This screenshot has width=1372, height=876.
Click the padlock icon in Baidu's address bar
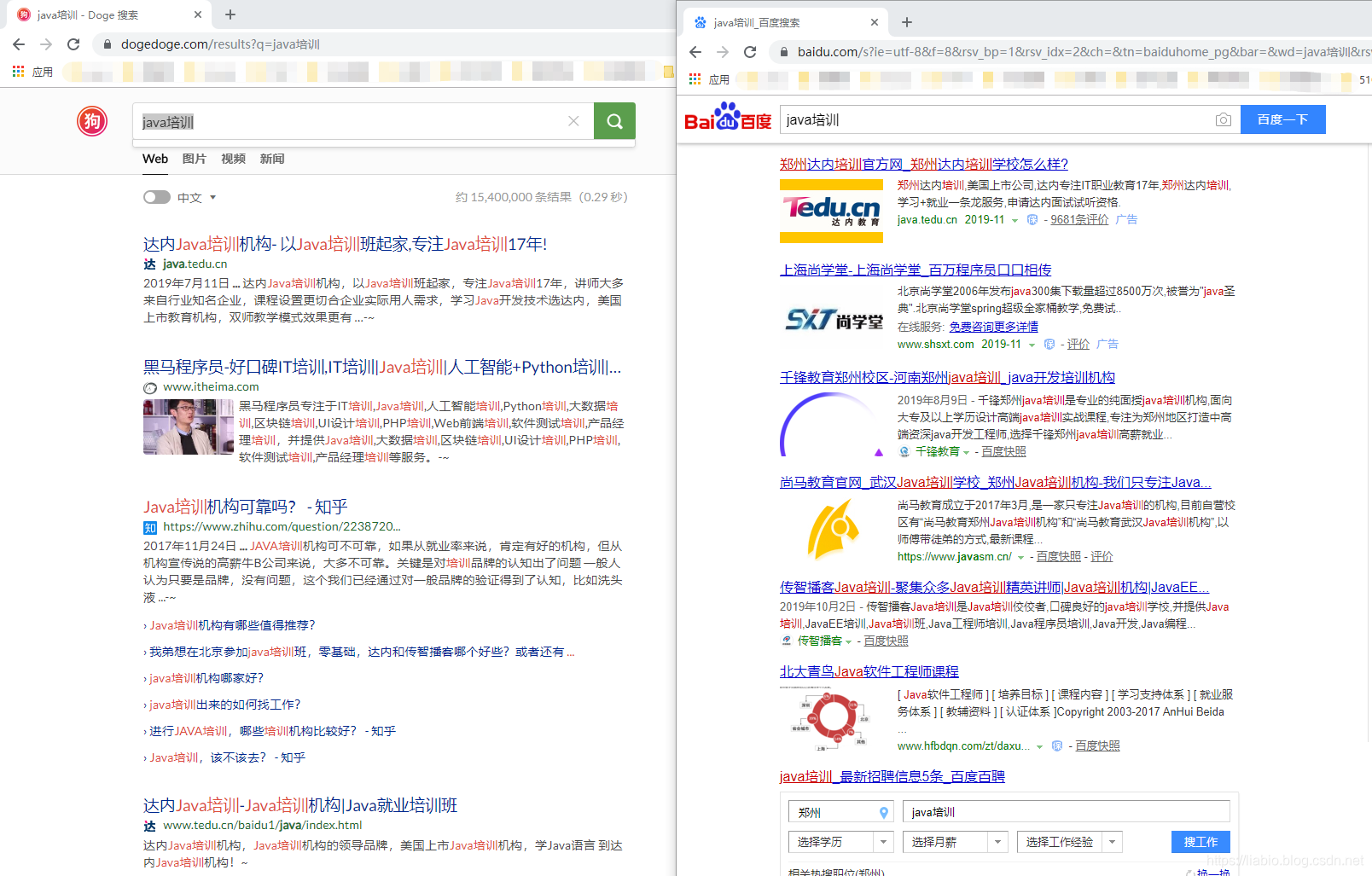(x=784, y=51)
